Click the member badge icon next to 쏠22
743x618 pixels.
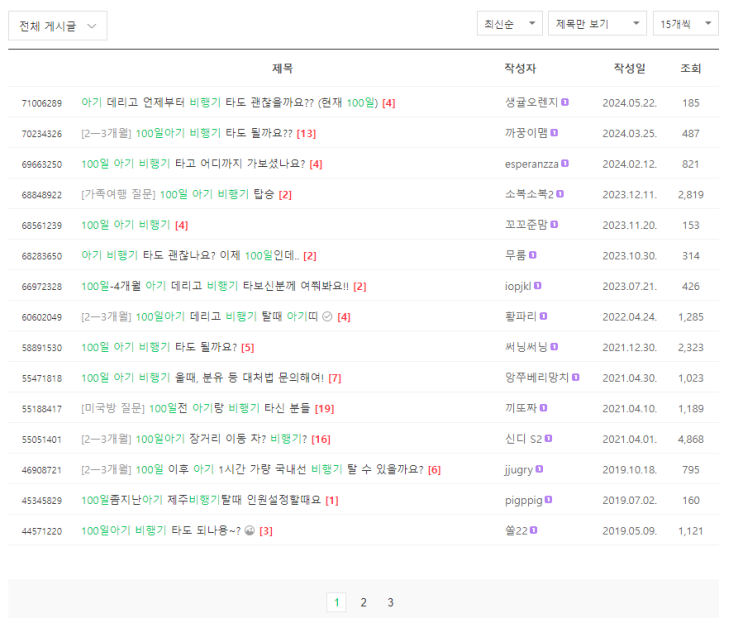click(x=534, y=530)
